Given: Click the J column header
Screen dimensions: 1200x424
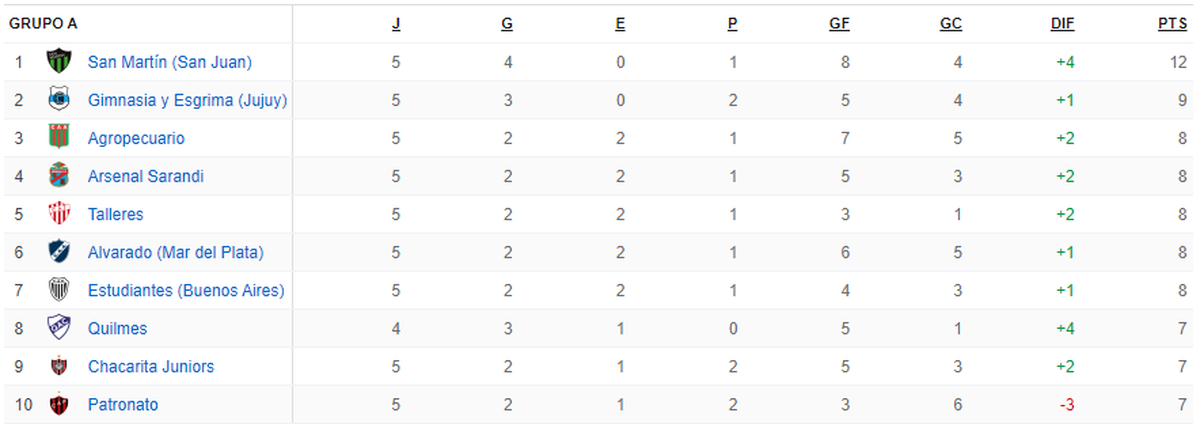Looking at the screenshot, I should click(397, 24).
